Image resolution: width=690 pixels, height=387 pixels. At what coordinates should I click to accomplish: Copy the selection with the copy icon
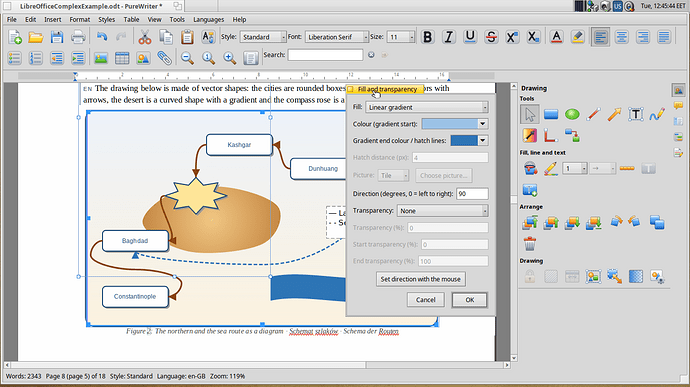pos(166,37)
